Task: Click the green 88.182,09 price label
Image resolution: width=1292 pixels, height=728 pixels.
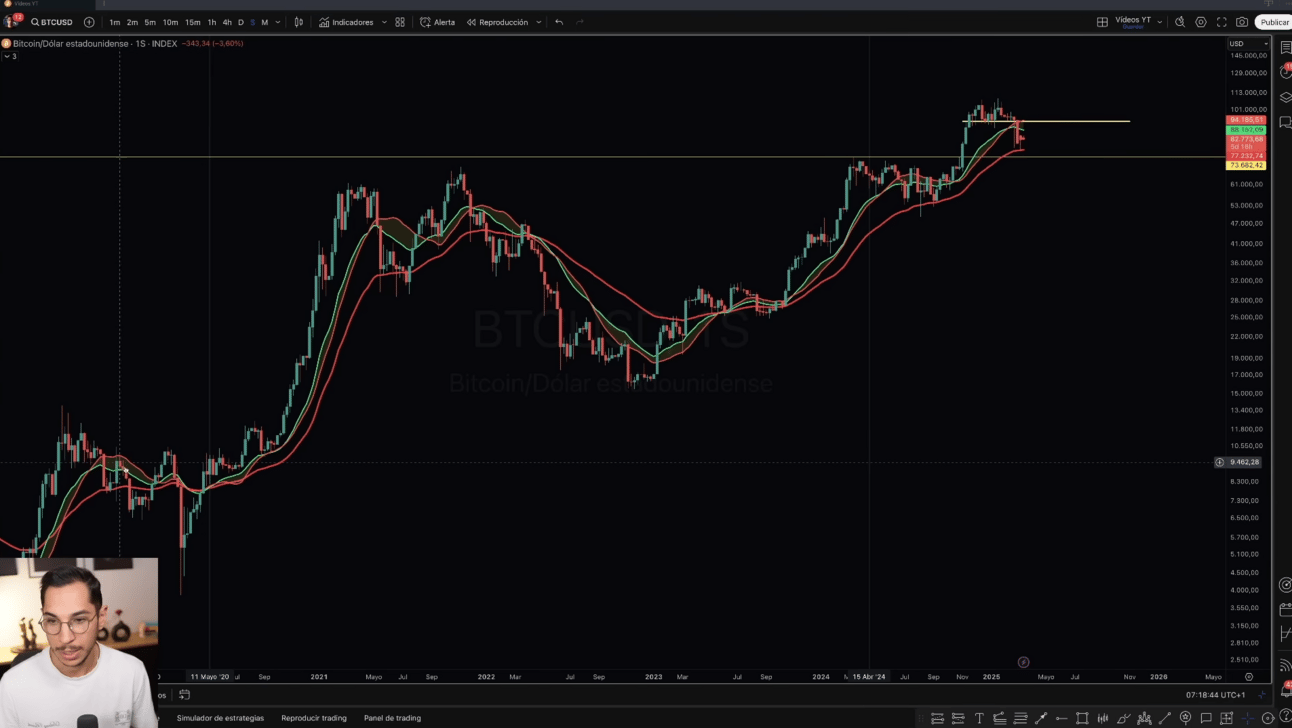Action: pyautogui.click(x=1246, y=130)
